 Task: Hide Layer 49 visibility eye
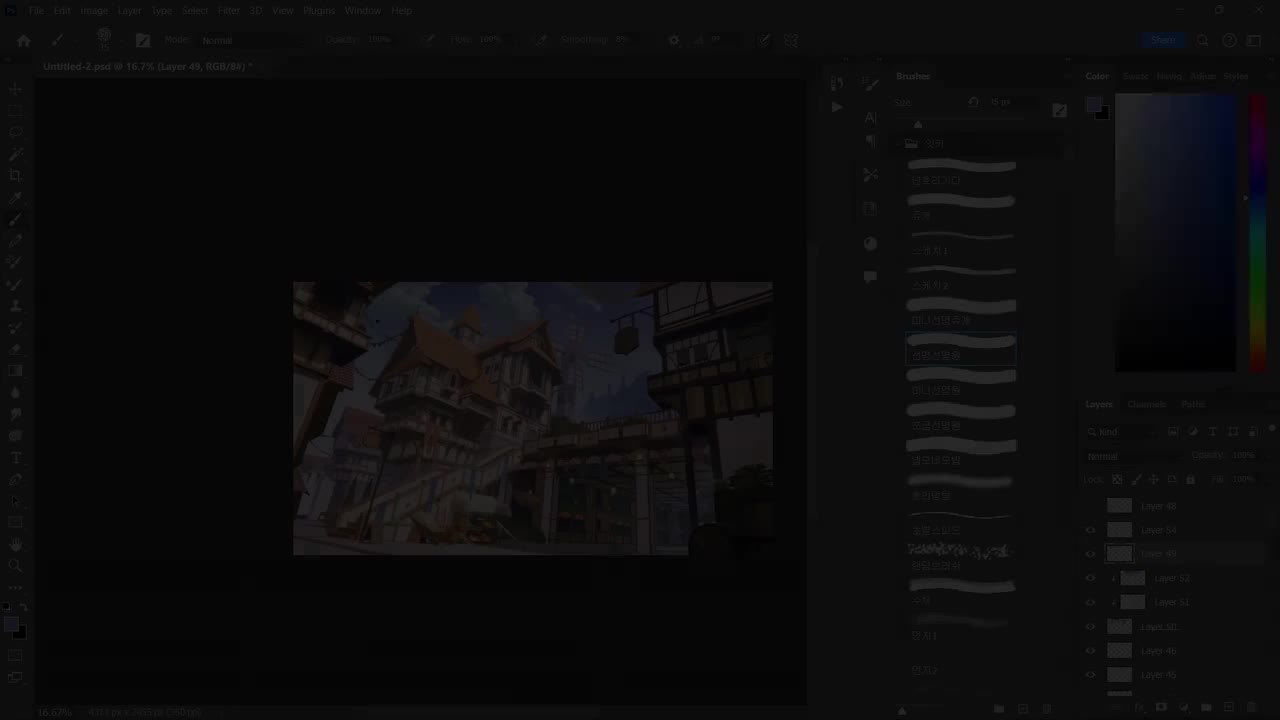(x=1091, y=554)
